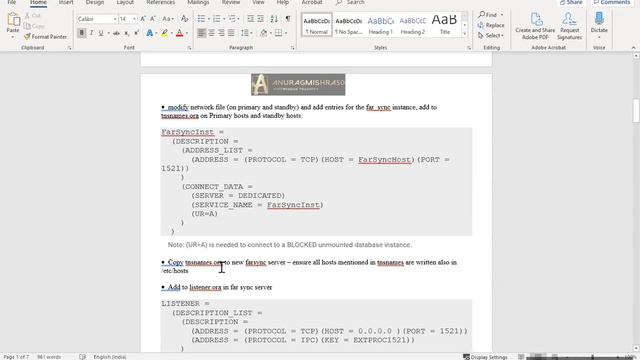Open the Design ribbon tab
The height and width of the screenshot is (360, 640).
(95, 2)
